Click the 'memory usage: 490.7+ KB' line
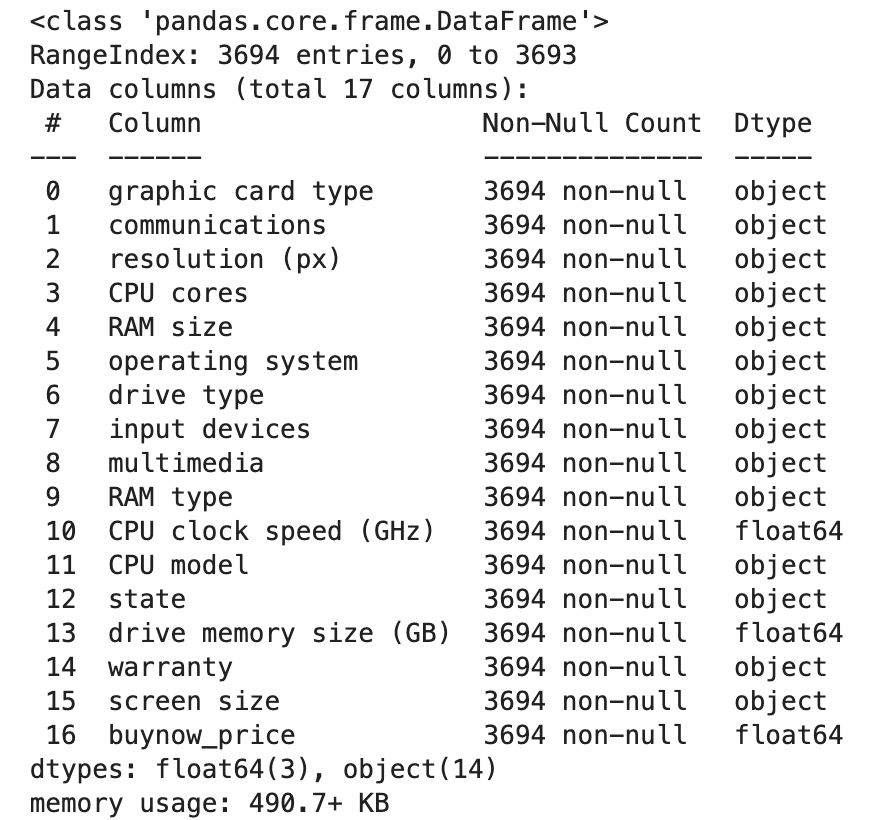Viewport: 896px width, 820px height. (209, 803)
